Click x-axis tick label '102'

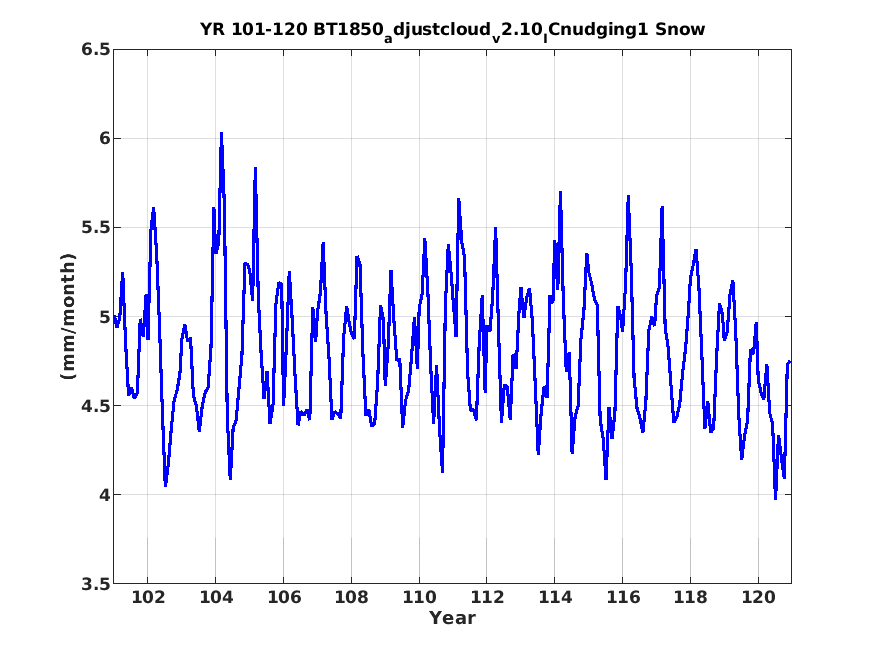148,597
